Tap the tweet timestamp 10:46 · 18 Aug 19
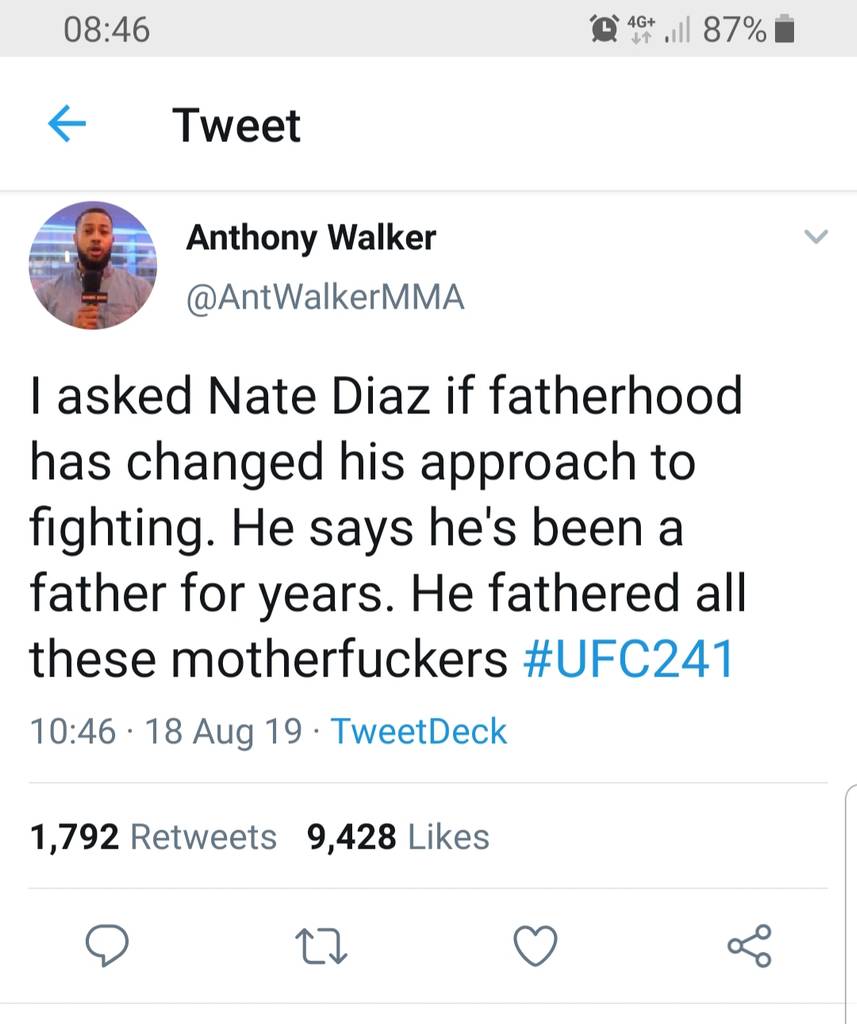 [x=166, y=732]
